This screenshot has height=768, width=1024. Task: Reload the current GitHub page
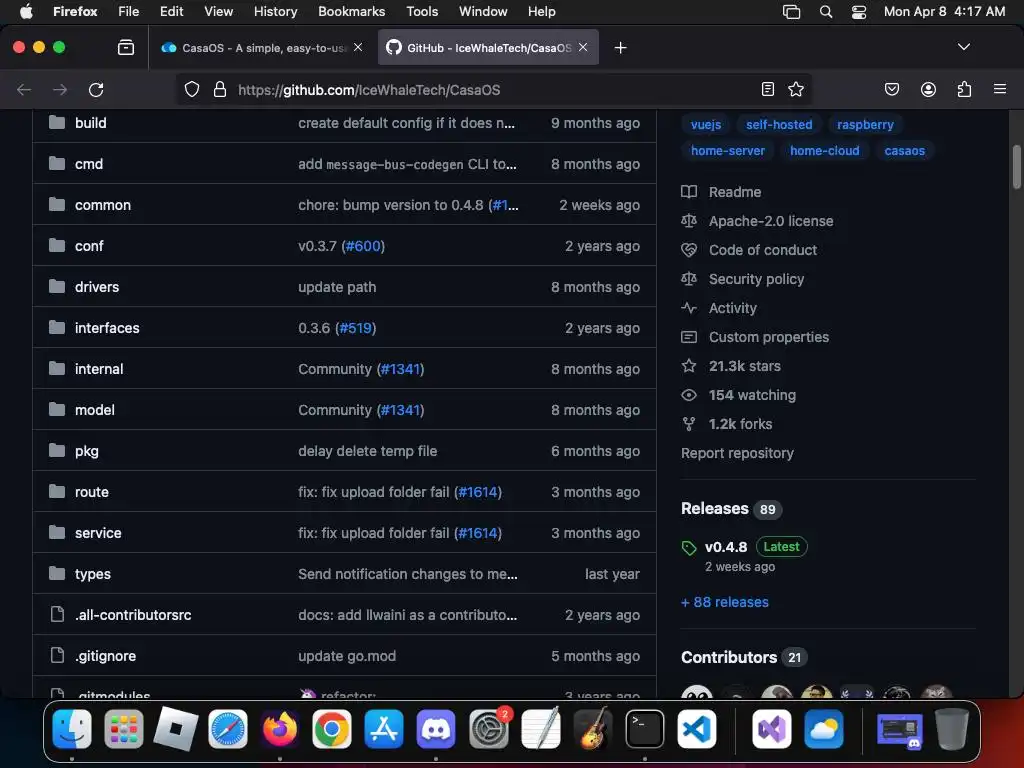(96, 89)
